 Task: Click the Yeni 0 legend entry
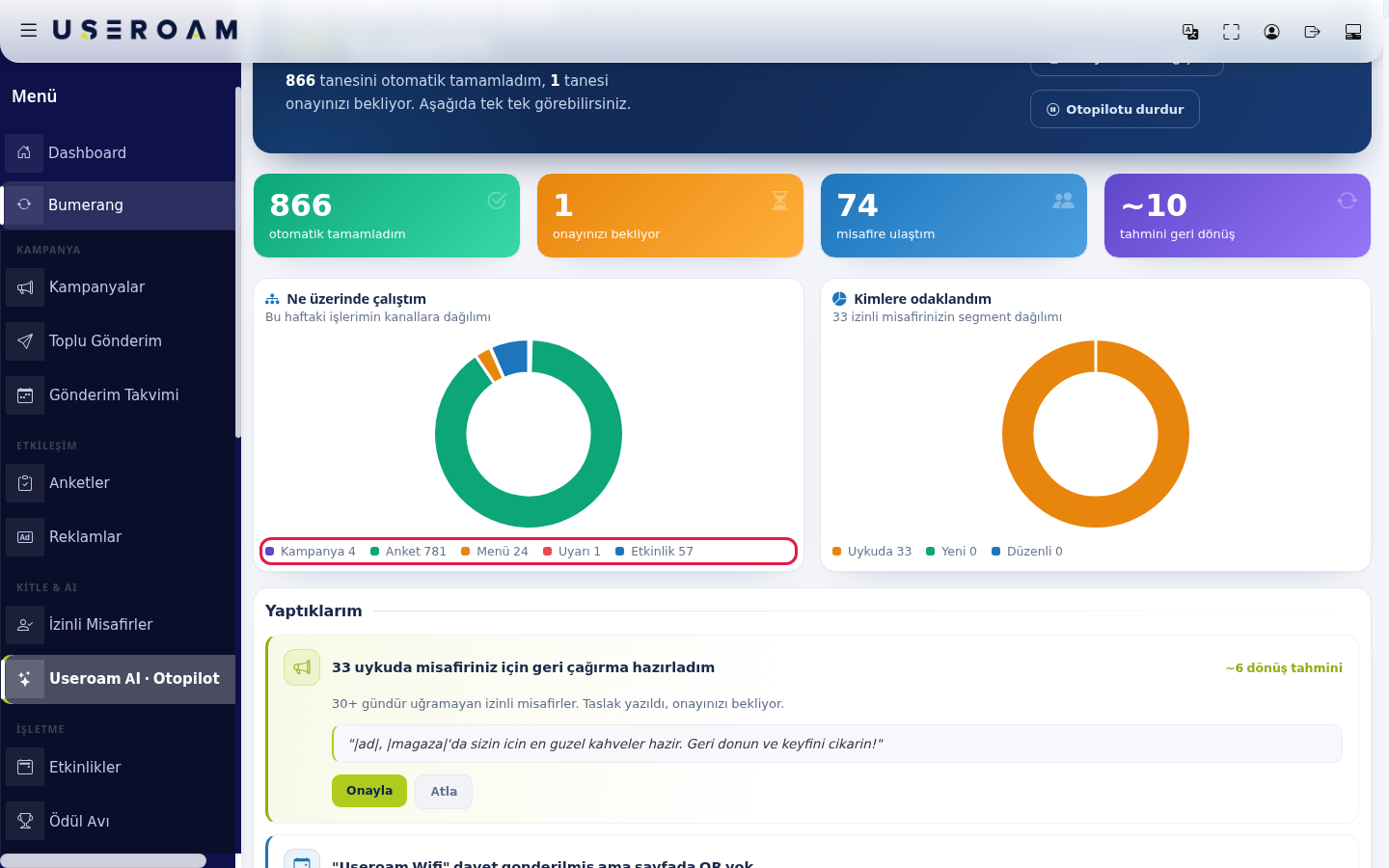951,552
